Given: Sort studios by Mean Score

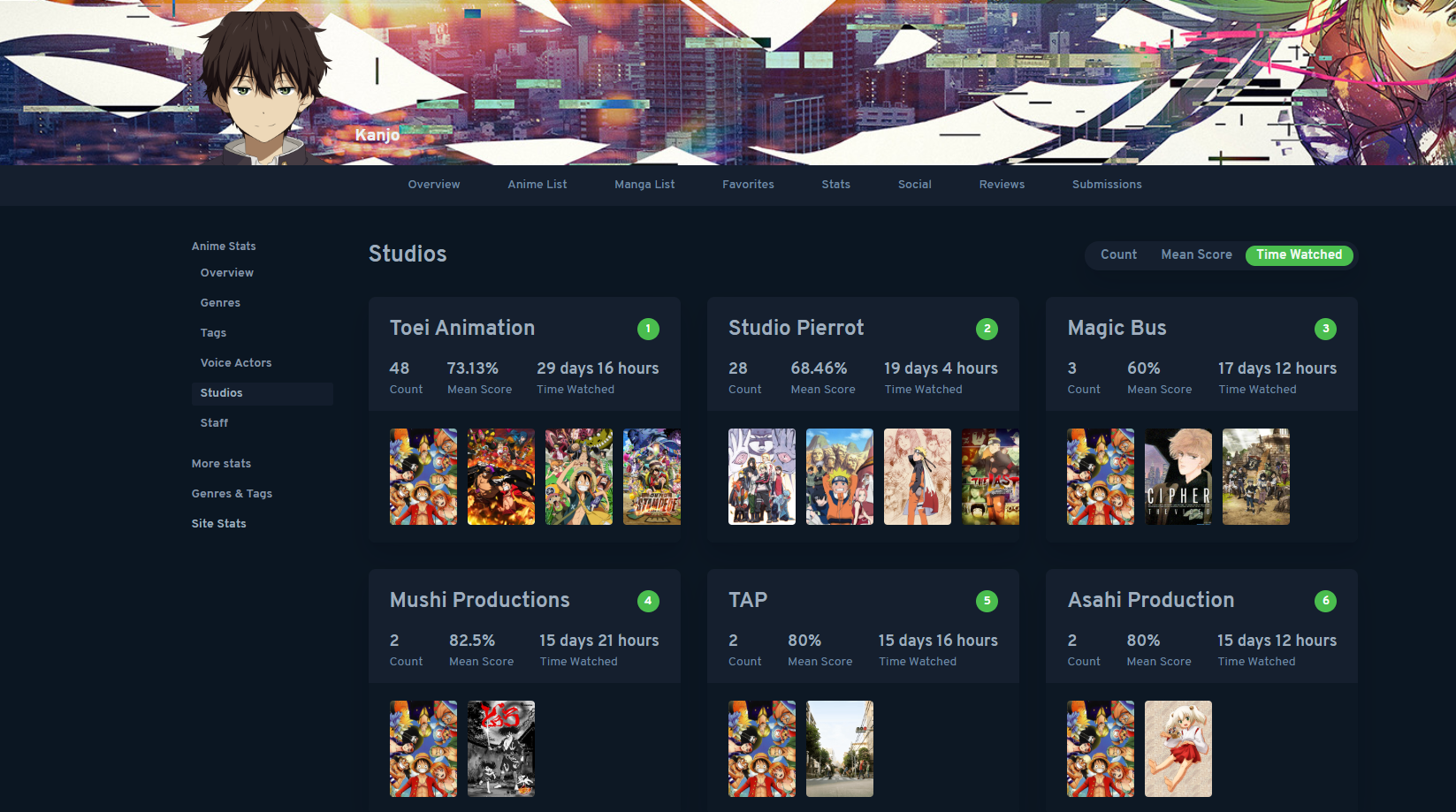Looking at the screenshot, I should point(1196,254).
